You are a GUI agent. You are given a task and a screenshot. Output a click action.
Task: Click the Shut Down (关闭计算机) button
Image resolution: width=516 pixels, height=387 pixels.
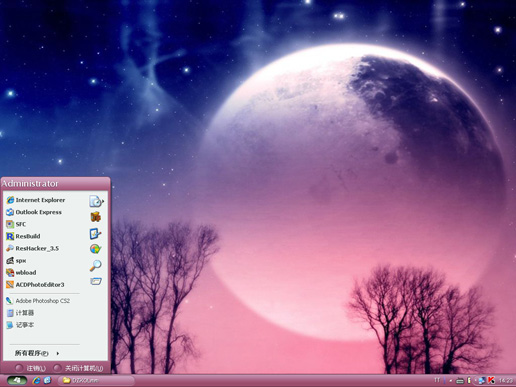(x=78, y=368)
